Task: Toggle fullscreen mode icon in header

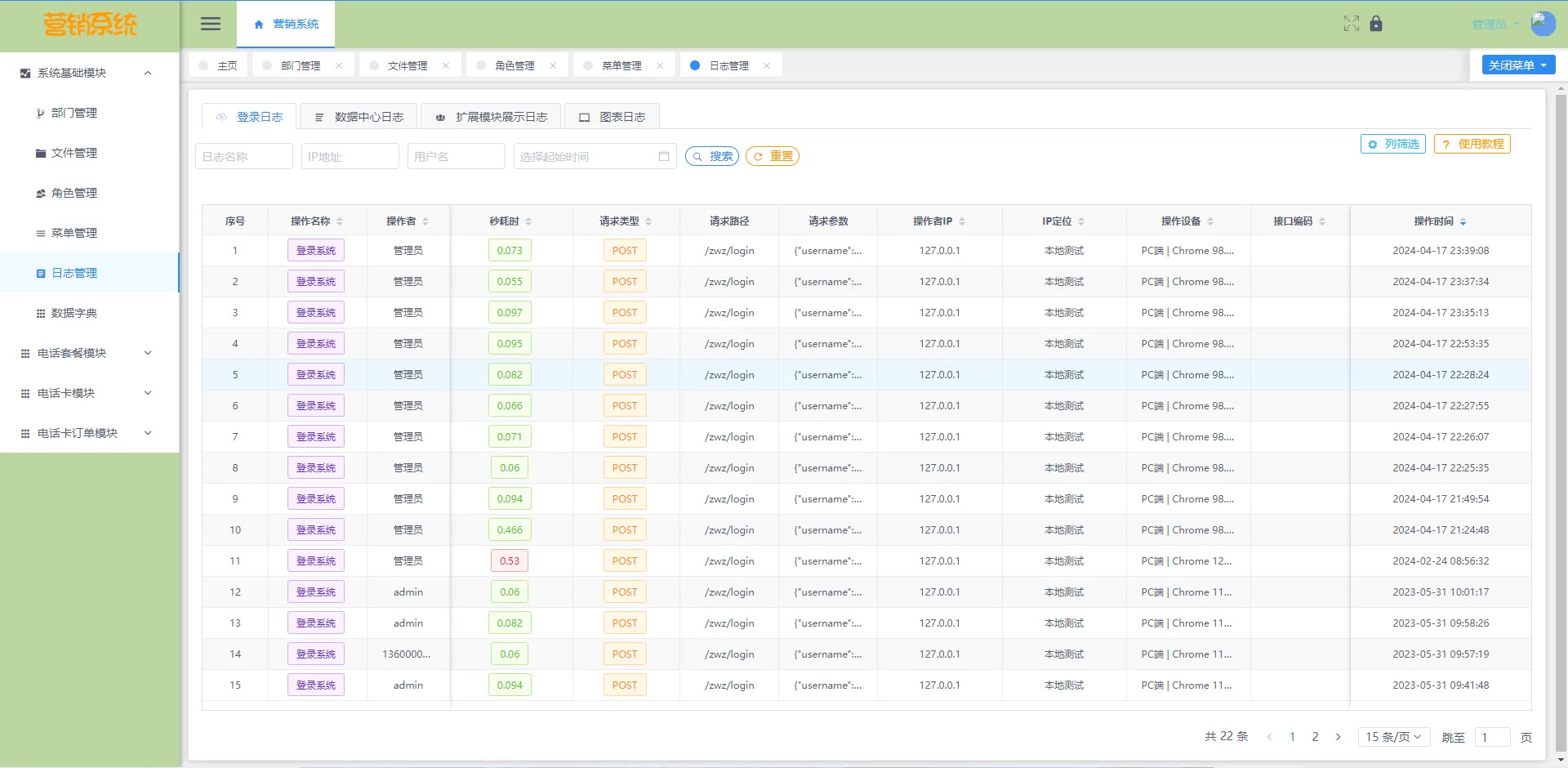Action: point(1351,24)
